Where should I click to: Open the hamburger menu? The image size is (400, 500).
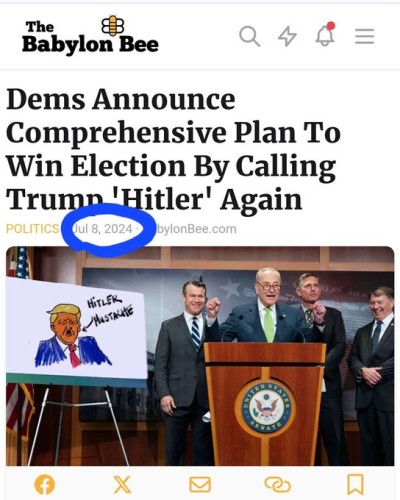click(x=364, y=36)
